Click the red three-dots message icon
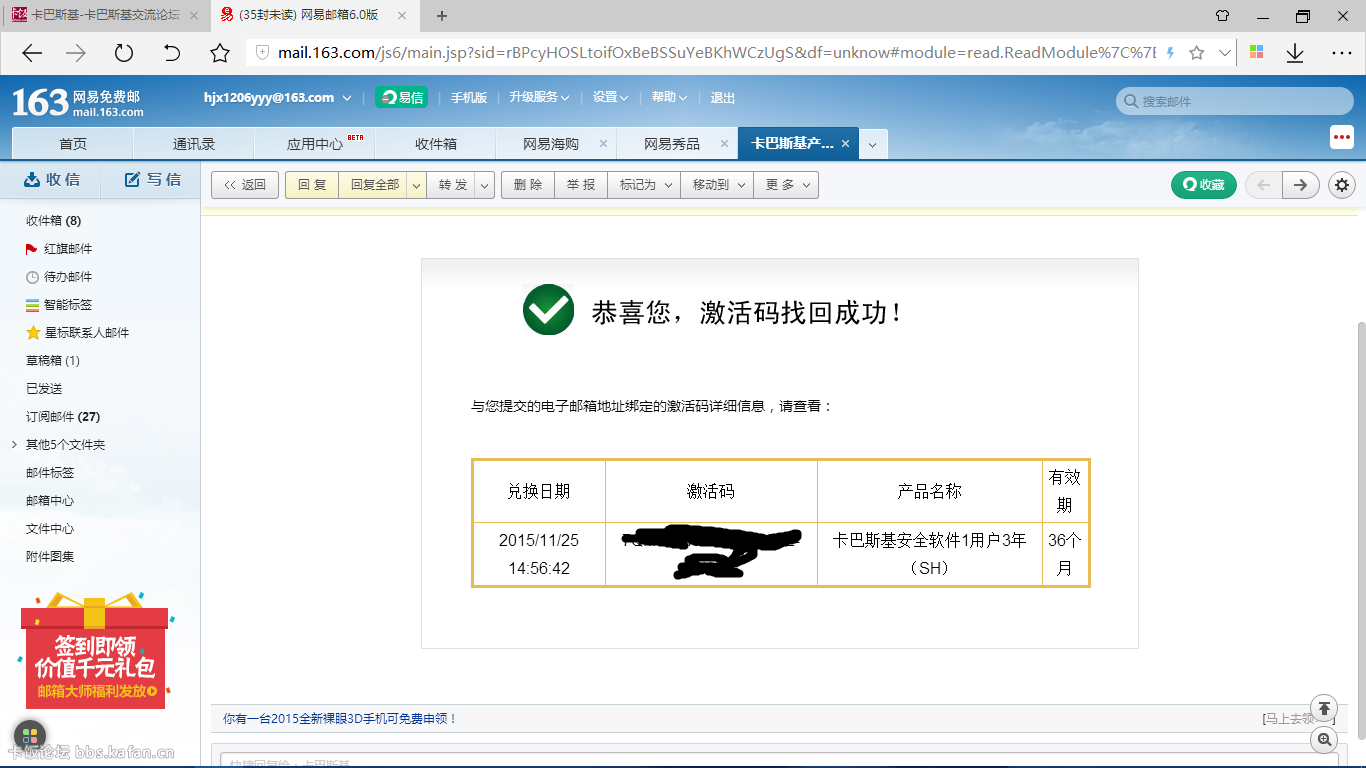 coord(1341,138)
